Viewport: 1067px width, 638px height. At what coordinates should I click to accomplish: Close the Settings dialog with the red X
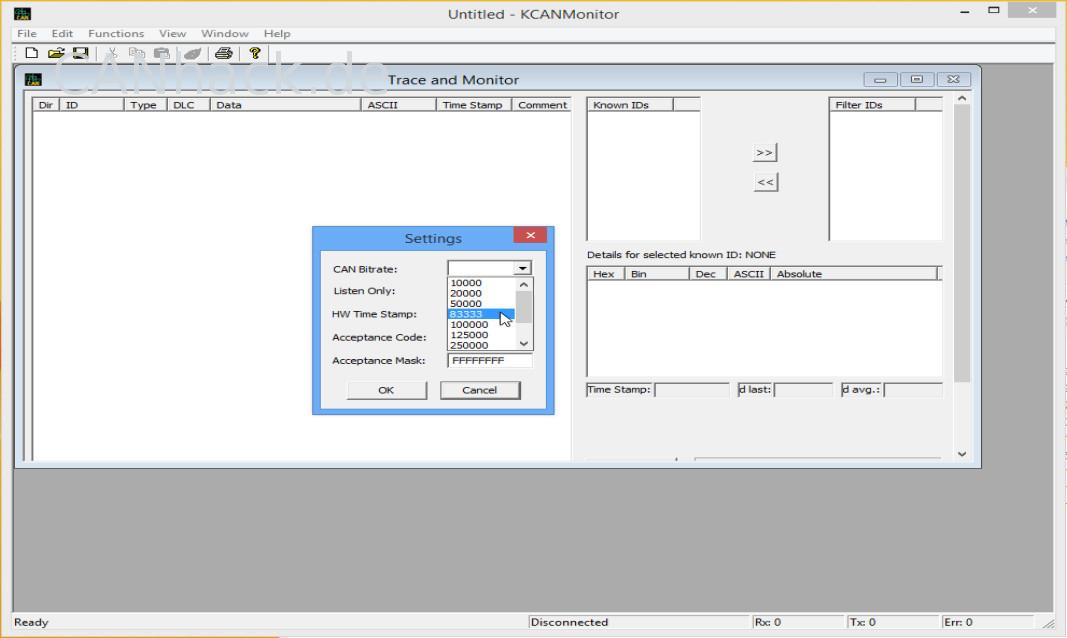pyautogui.click(x=530, y=235)
